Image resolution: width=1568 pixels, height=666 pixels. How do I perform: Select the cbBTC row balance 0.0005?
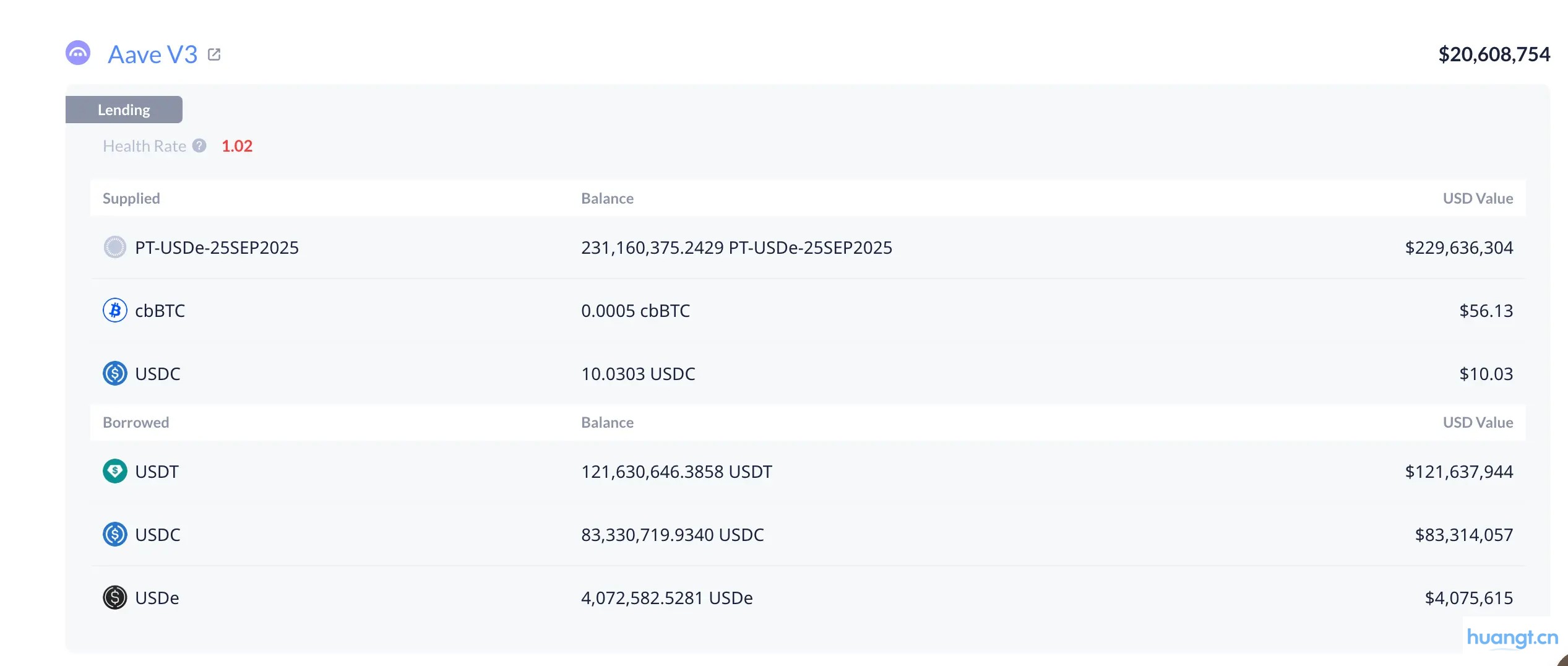click(x=635, y=311)
